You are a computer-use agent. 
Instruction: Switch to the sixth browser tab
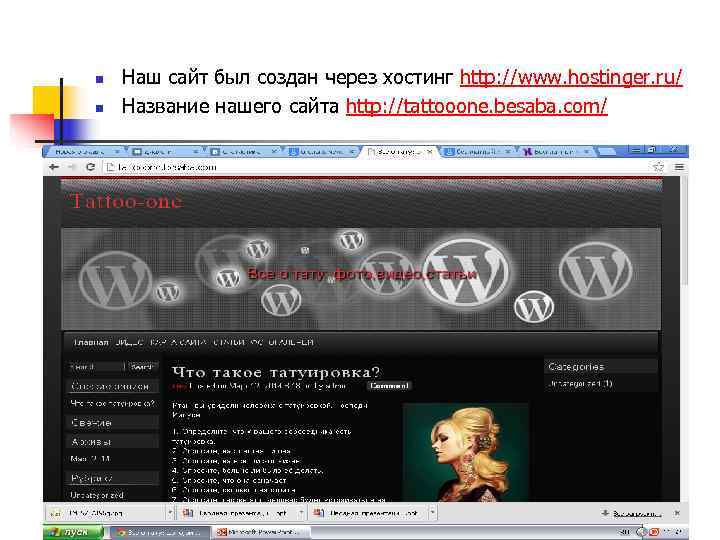(x=476, y=151)
